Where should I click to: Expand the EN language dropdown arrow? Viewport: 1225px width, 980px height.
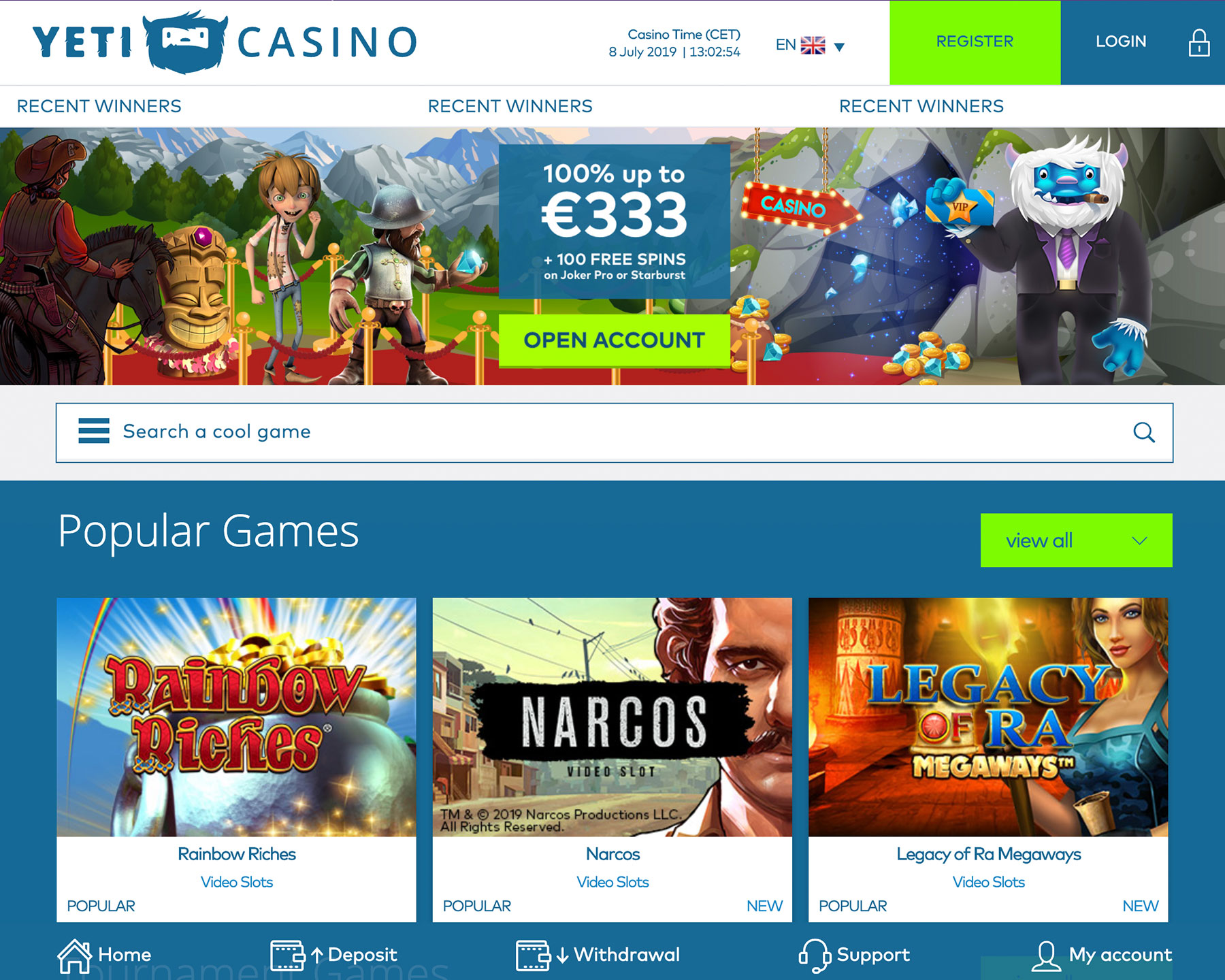[x=839, y=47]
